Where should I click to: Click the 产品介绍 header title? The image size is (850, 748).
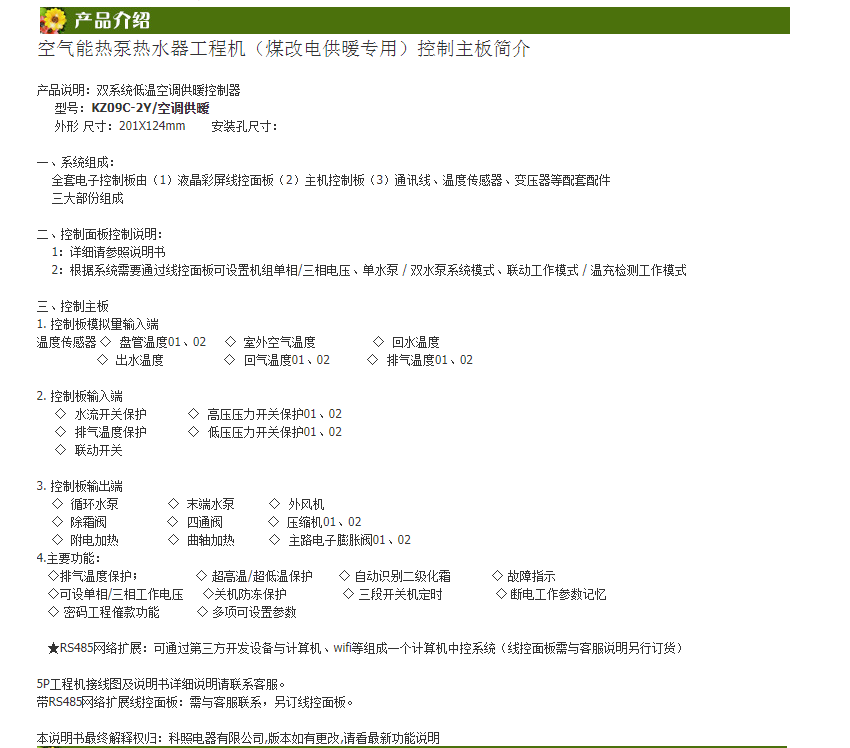tap(112, 21)
